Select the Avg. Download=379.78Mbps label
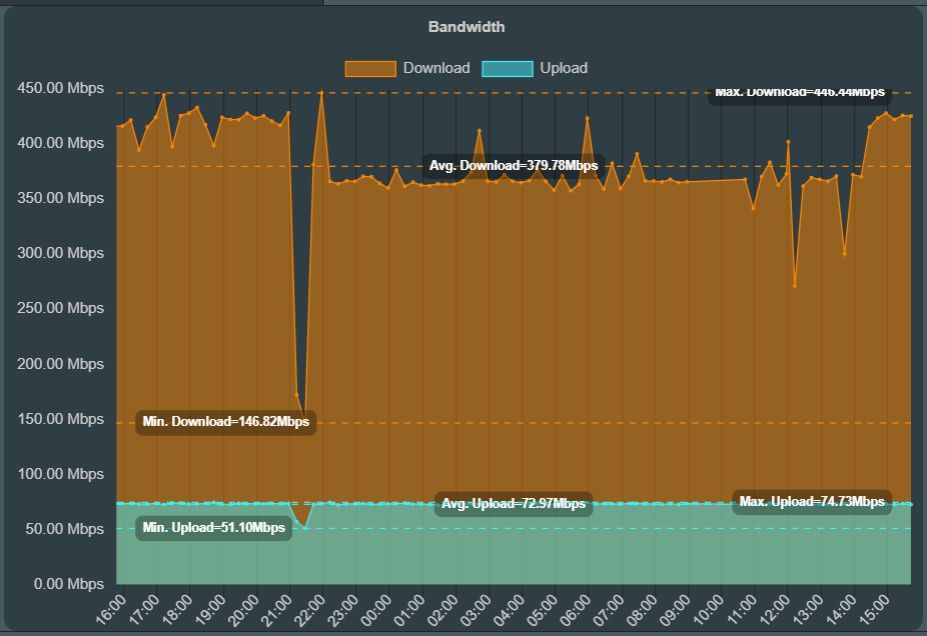Viewport: 927px width, 636px height. point(513,166)
